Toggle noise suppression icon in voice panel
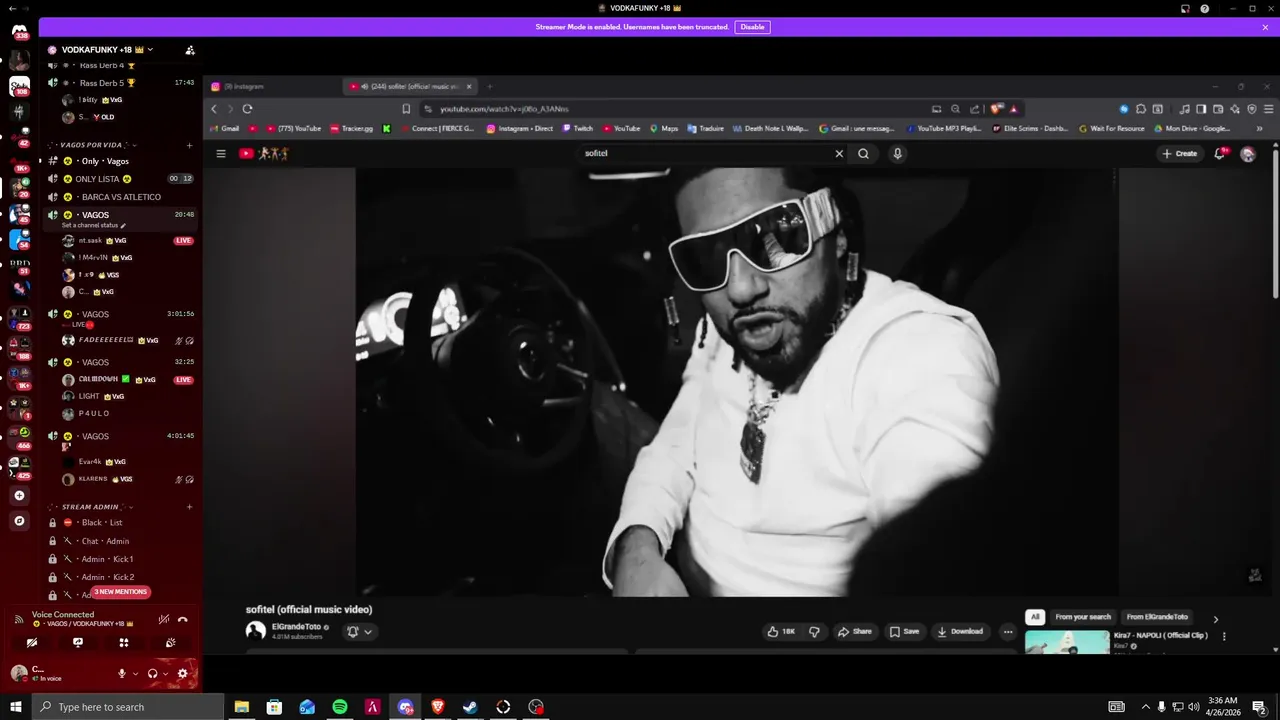 (164, 620)
